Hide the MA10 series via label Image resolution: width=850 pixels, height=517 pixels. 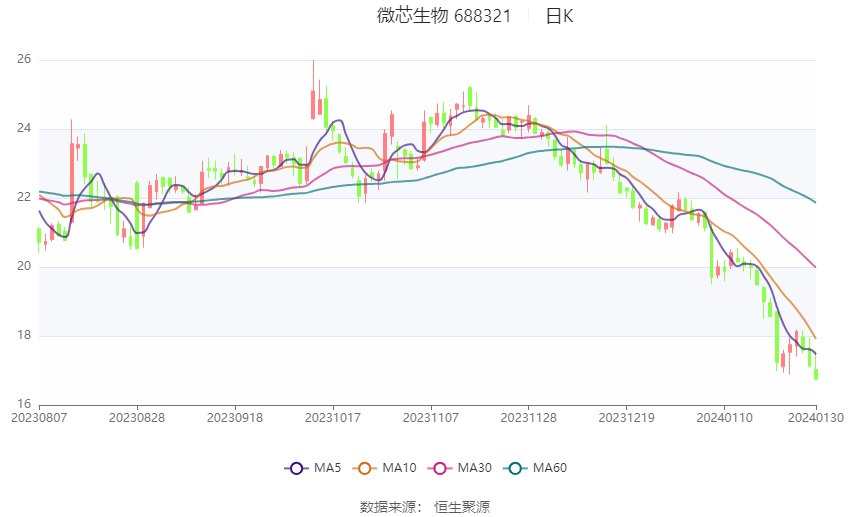(x=399, y=468)
